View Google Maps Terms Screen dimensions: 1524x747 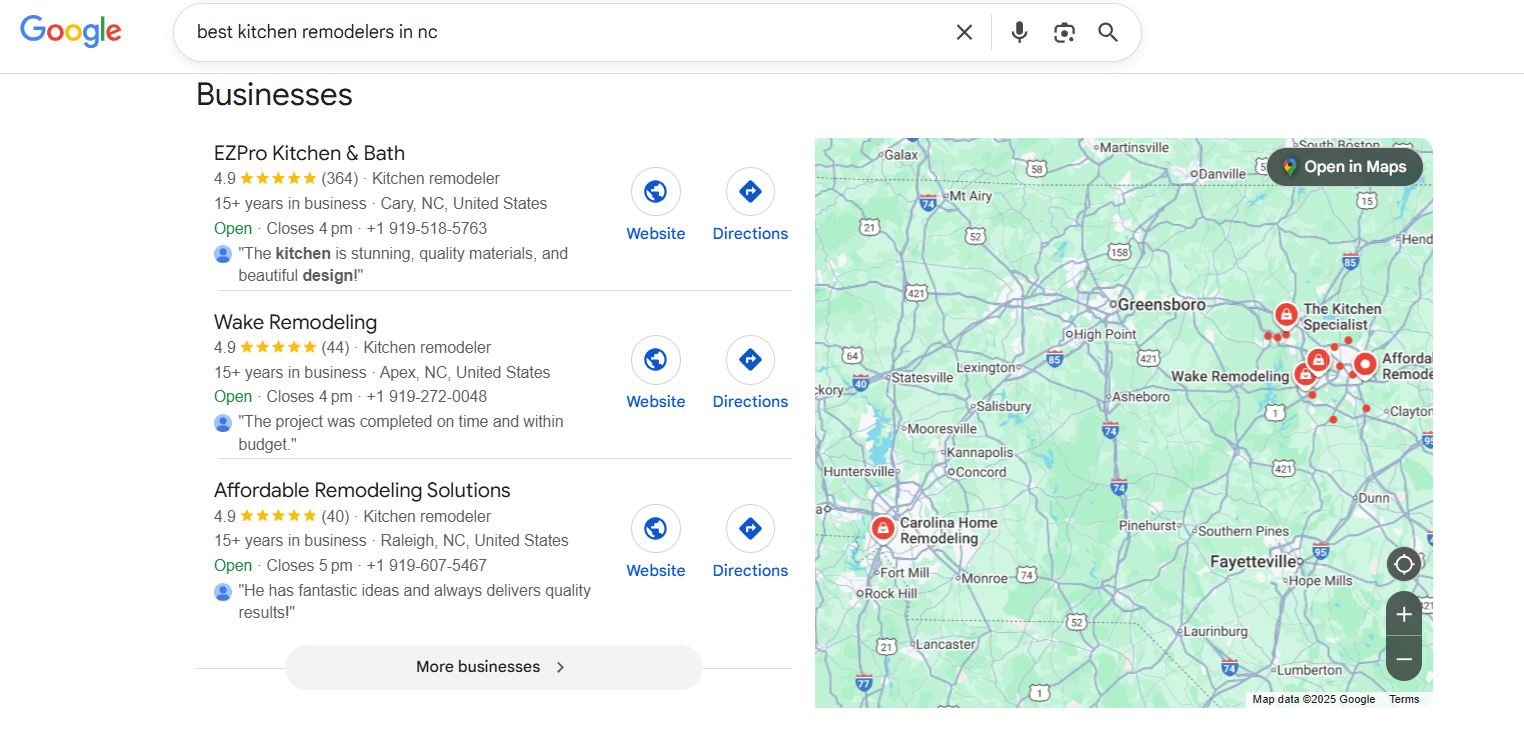tap(1404, 699)
